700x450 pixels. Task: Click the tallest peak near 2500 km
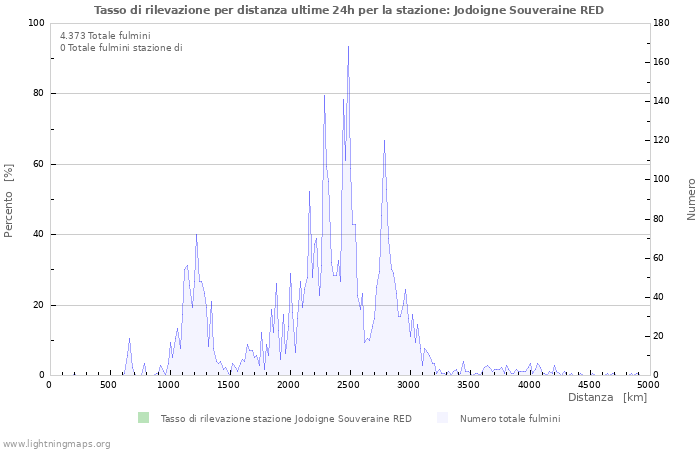(x=348, y=47)
